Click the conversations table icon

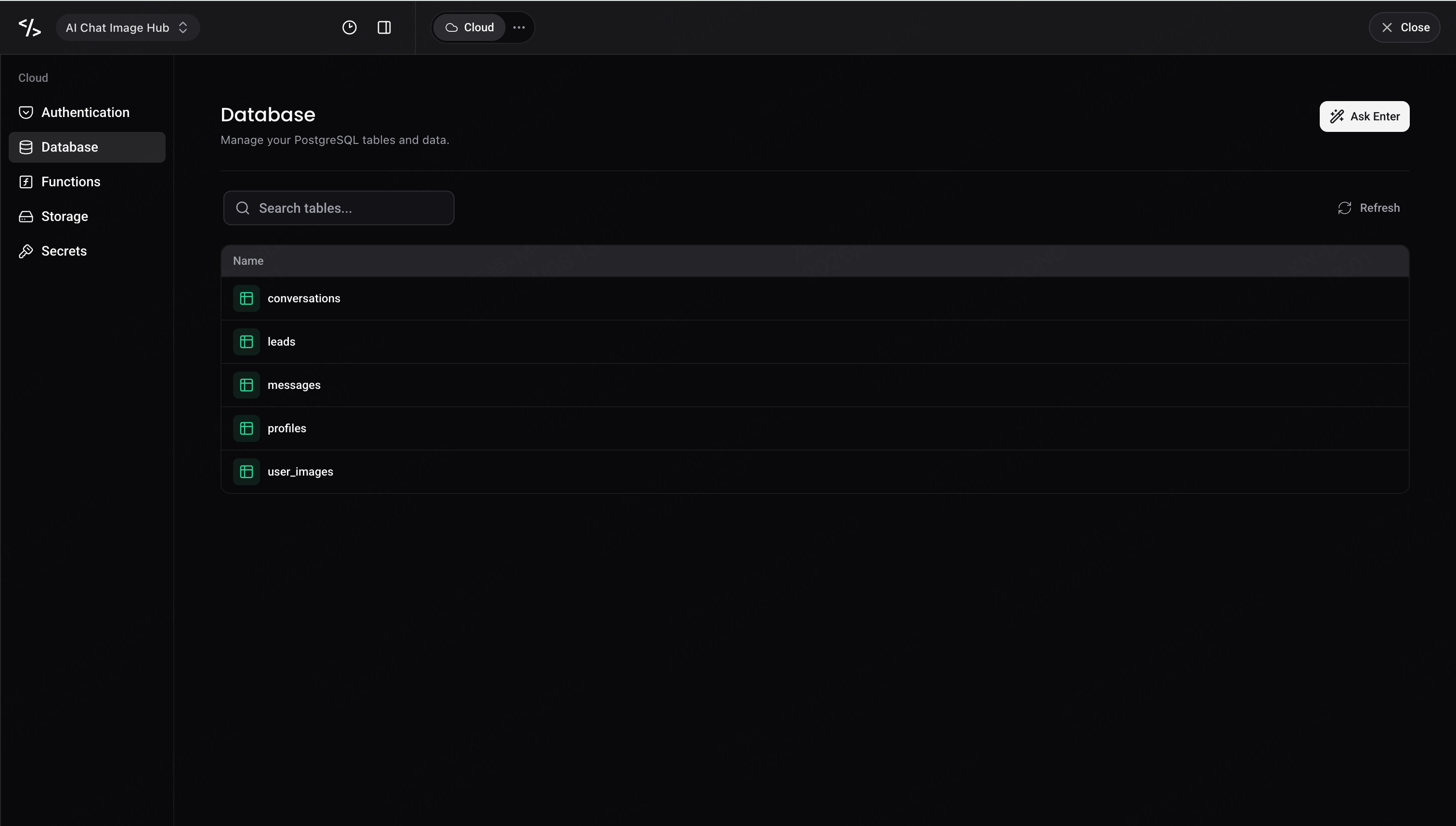(x=246, y=298)
